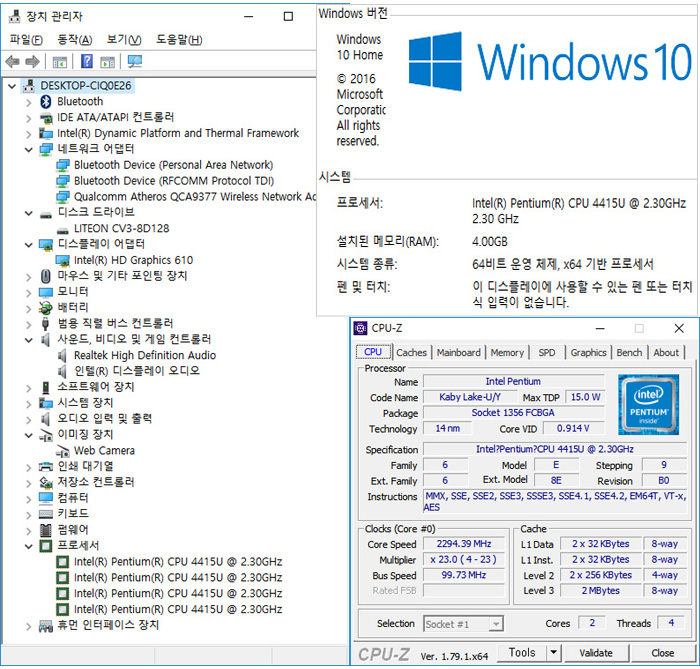700x669 pixels.
Task: Select the 저장소 컨트롤러 icon
Action: pyautogui.click(x=46, y=482)
